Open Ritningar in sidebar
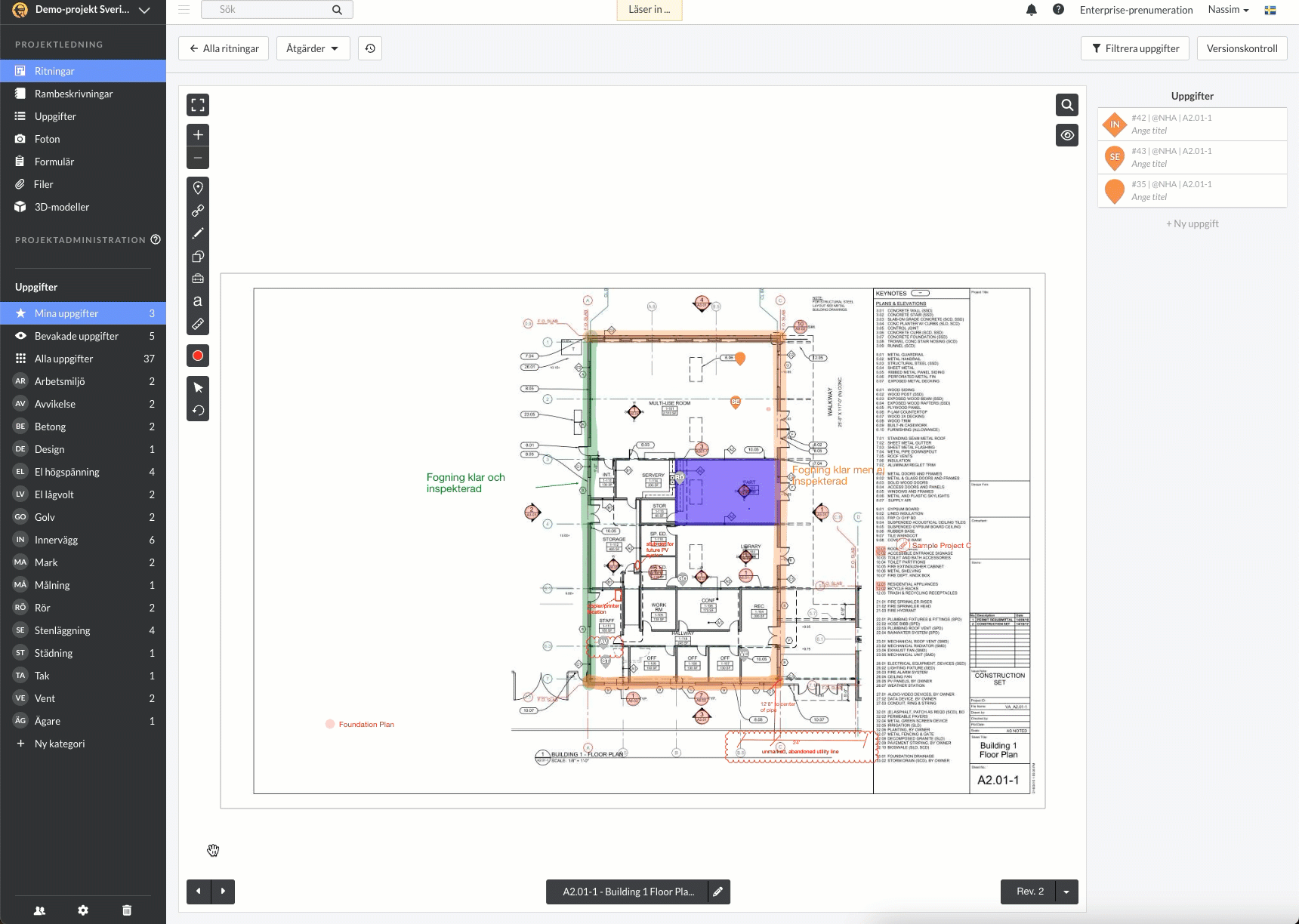Image resolution: width=1299 pixels, height=924 pixels. [x=83, y=71]
